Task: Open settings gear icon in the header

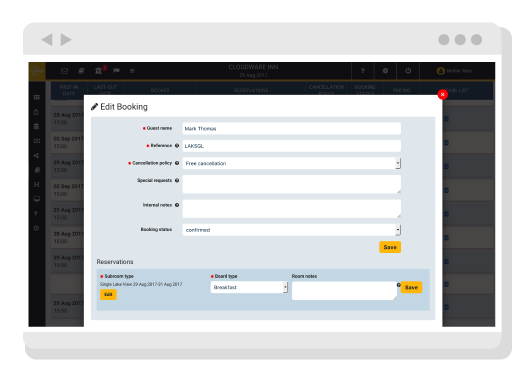Action: [x=385, y=71]
